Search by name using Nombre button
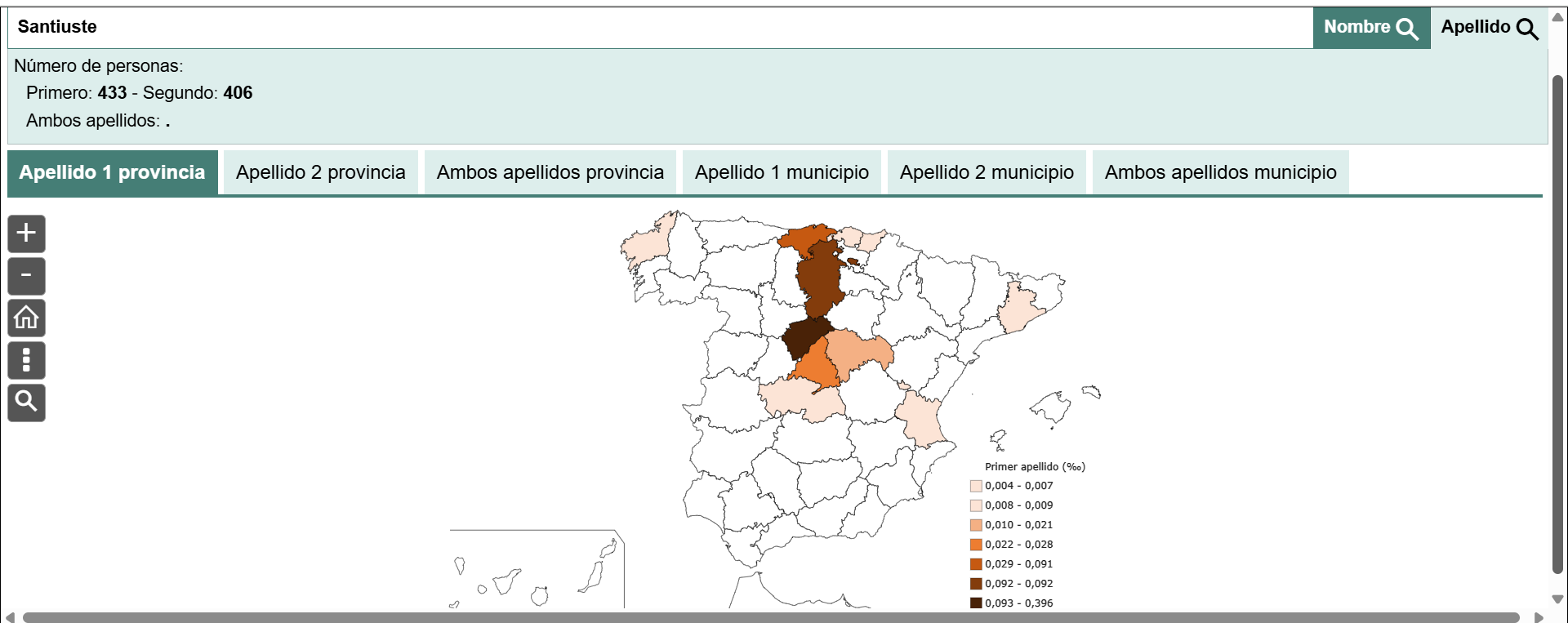Viewport: 1568px width, 623px height. [x=1370, y=28]
